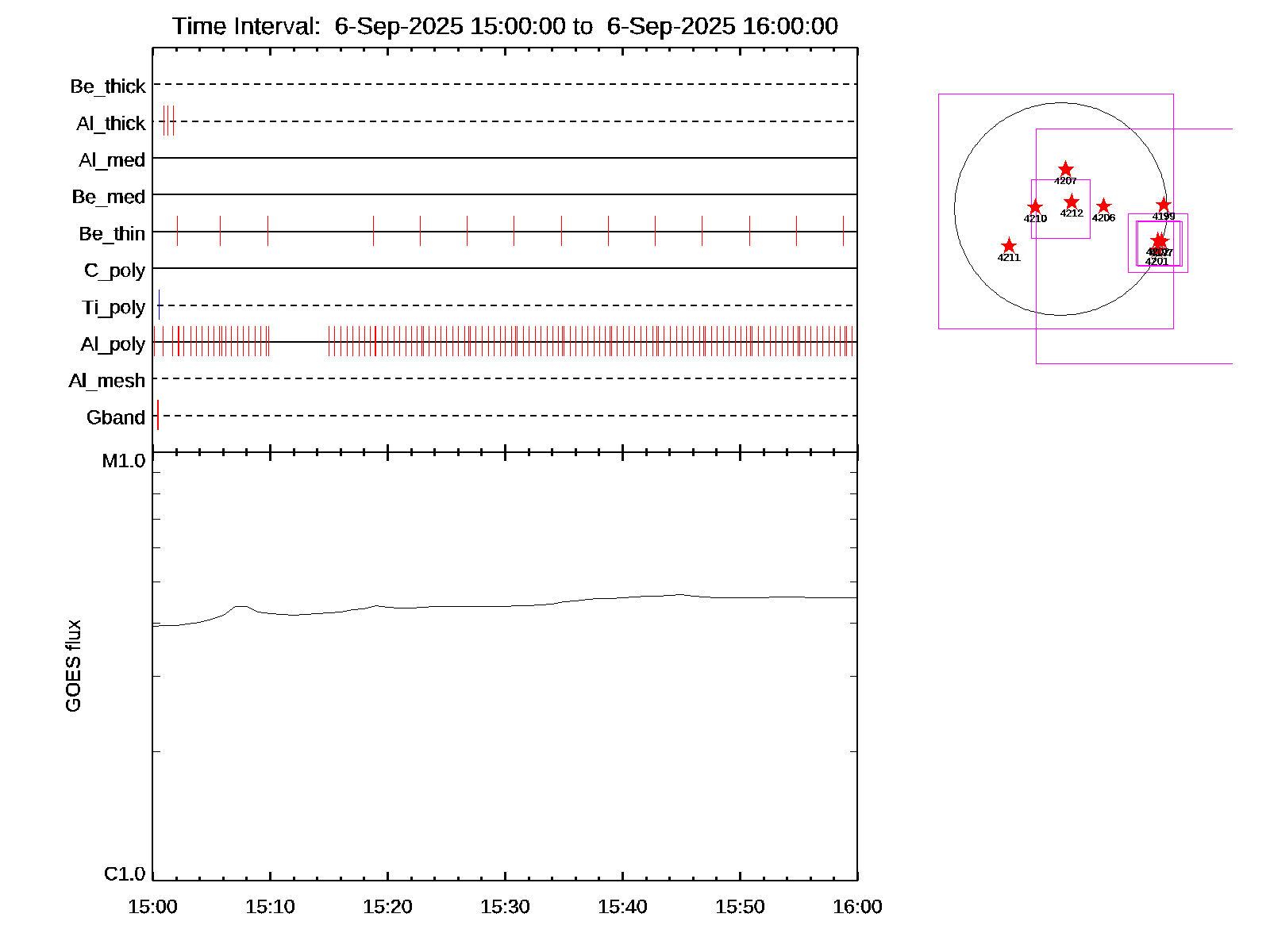Click the red Gband exposure marker
Screen dimensions: 1270x952
[158, 415]
